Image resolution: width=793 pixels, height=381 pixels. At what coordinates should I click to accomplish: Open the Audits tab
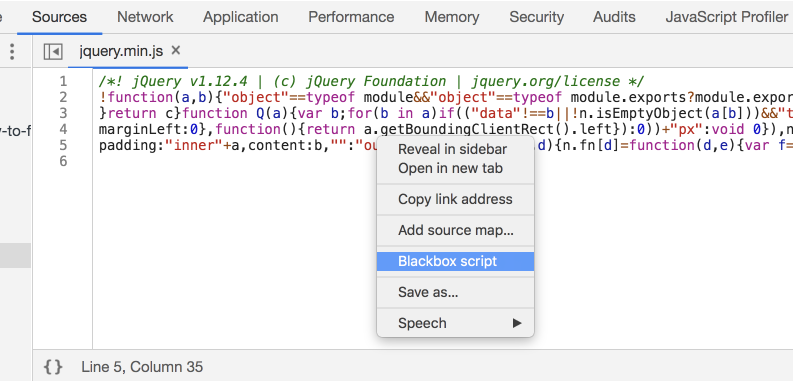pos(614,17)
